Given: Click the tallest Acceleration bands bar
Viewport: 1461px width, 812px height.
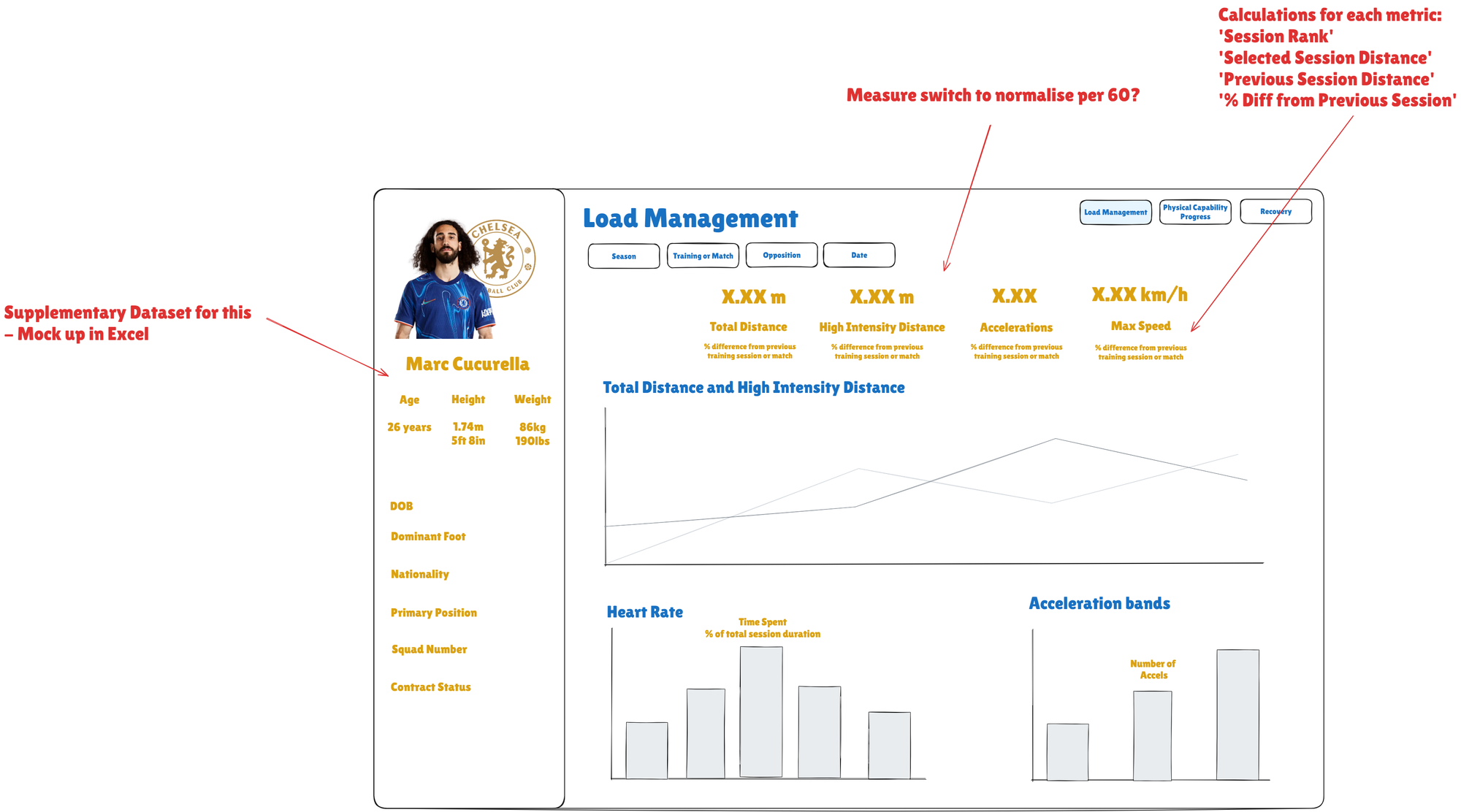Looking at the screenshot, I should [1237, 714].
